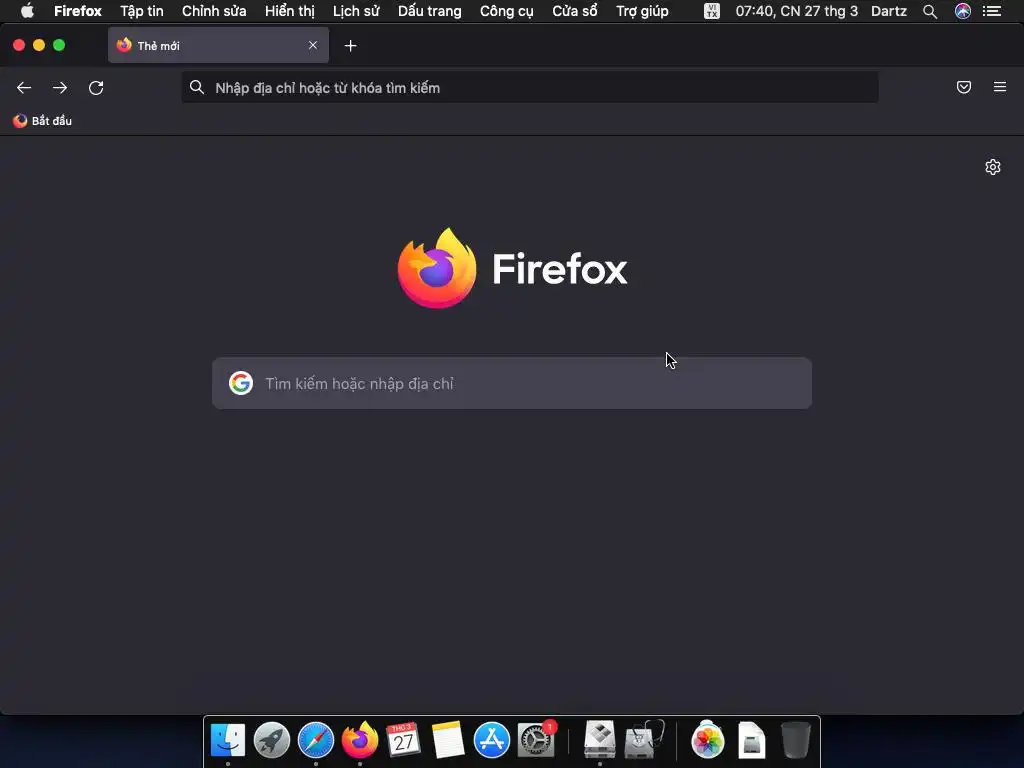This screenshot has height=768, width=1024.
Task: Open new tab page settings gear
Action: (993, 167)
